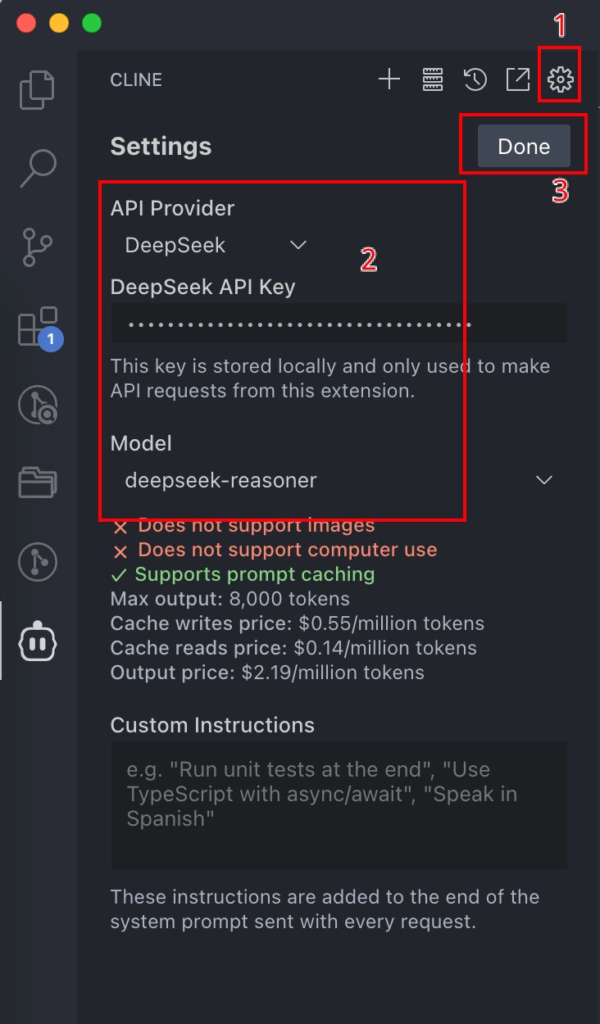Open Cline task history clock icon
Viewport: 600px width, 1024px height.
[475, 80]
